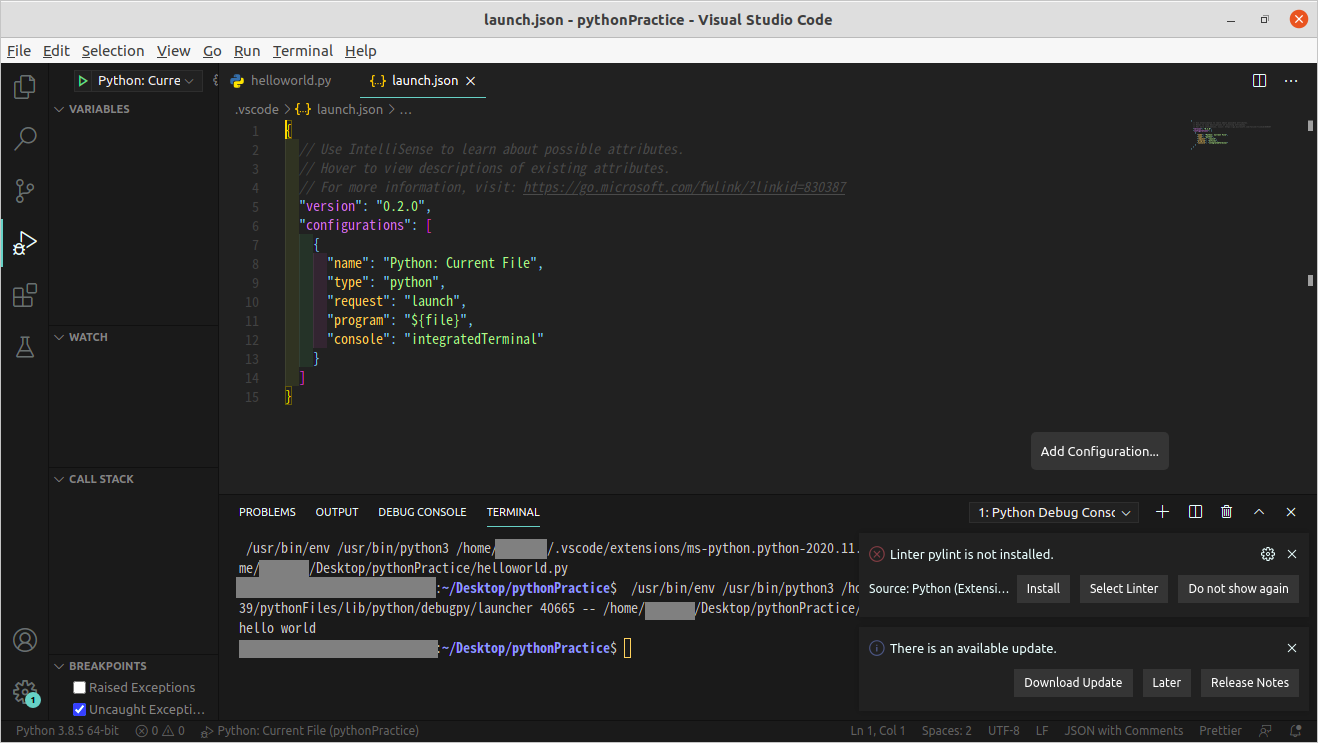Open the Terminal menu
The width and height of the screenshot is (1318, 743).
click(x=303, y=51)
